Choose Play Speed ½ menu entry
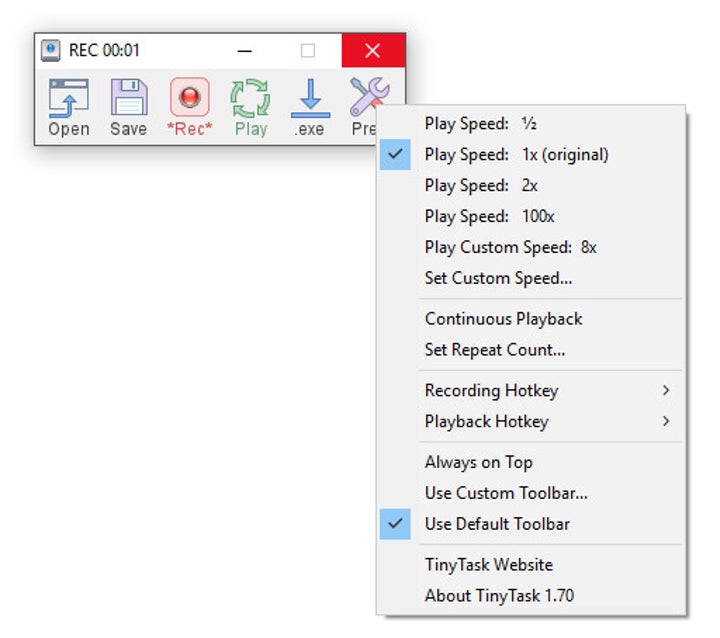This screenshot has height=638, width=720. pyautogui.click(x=480, y=124)
